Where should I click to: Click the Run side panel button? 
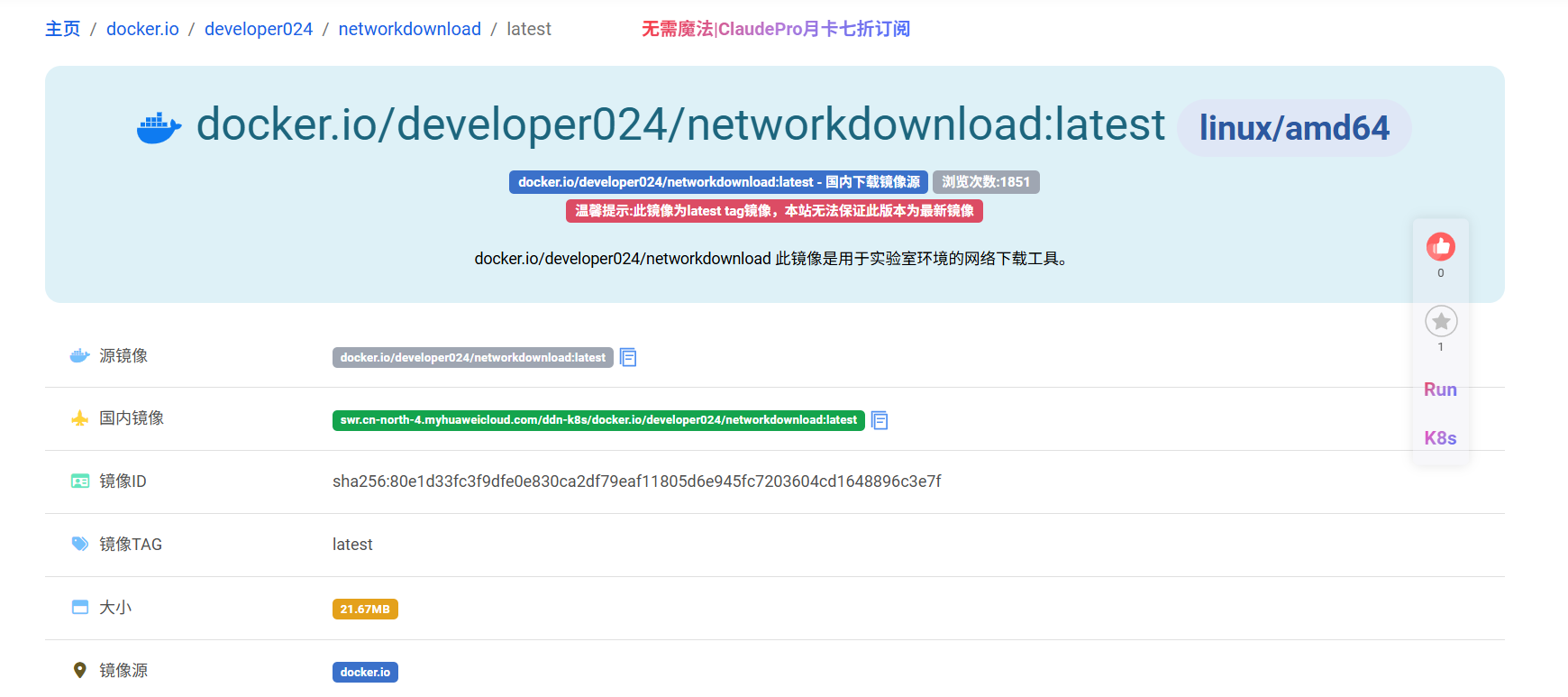pos(1440,390)
